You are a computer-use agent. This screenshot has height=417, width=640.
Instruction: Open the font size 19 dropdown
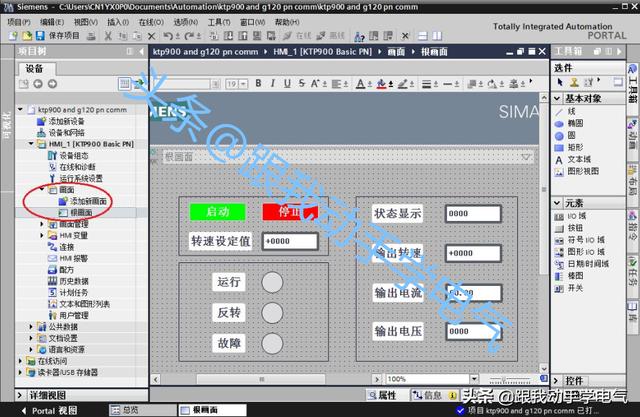click(x=244, y=84)
